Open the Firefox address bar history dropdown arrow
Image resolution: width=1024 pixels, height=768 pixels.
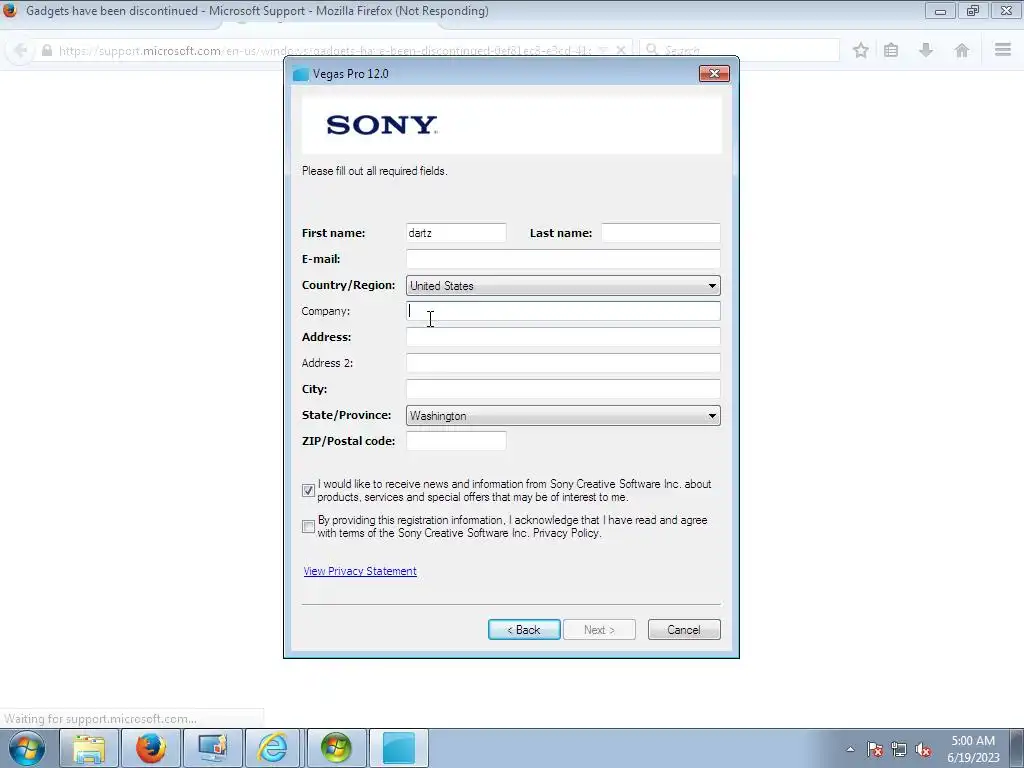[603, 50]
